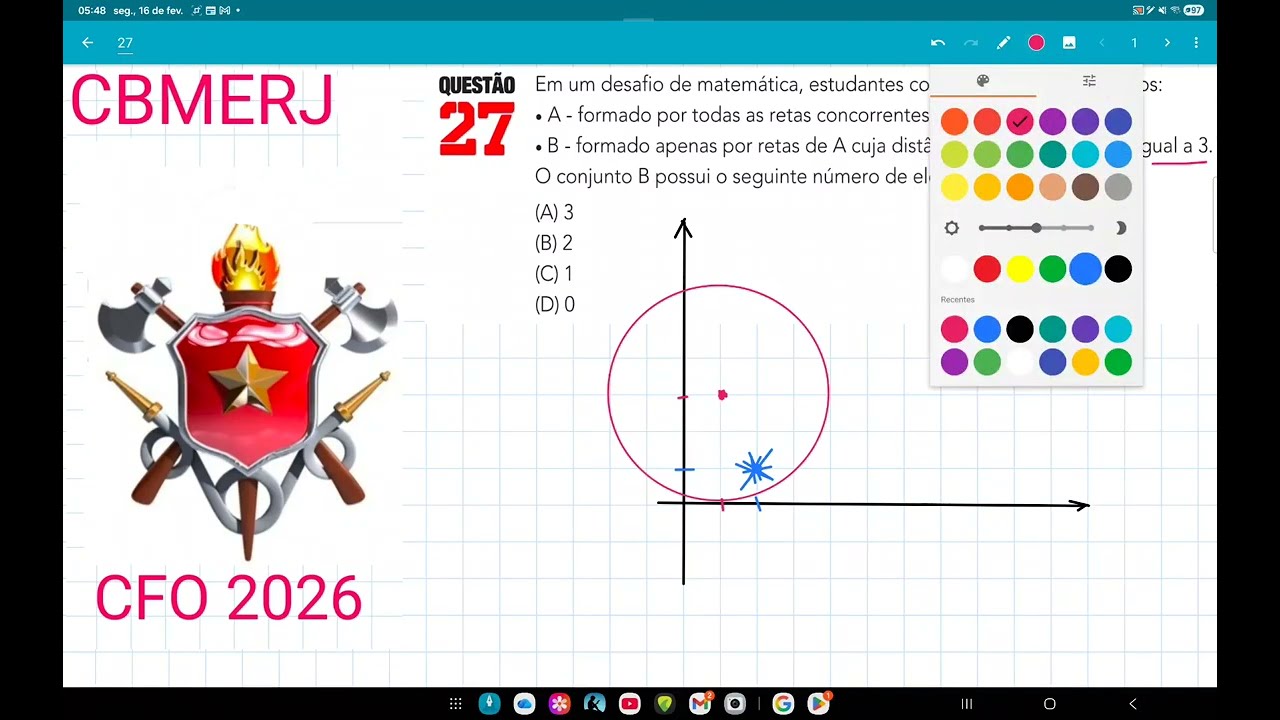Choose bright yellow in the shade row under slider
The width and height of the screenshot is (1280, 720).
[x=1019, y=269]
